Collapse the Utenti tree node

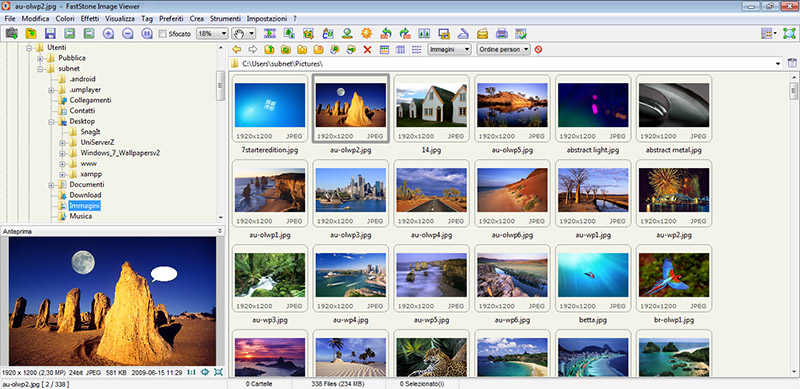[x=29, y=47]
